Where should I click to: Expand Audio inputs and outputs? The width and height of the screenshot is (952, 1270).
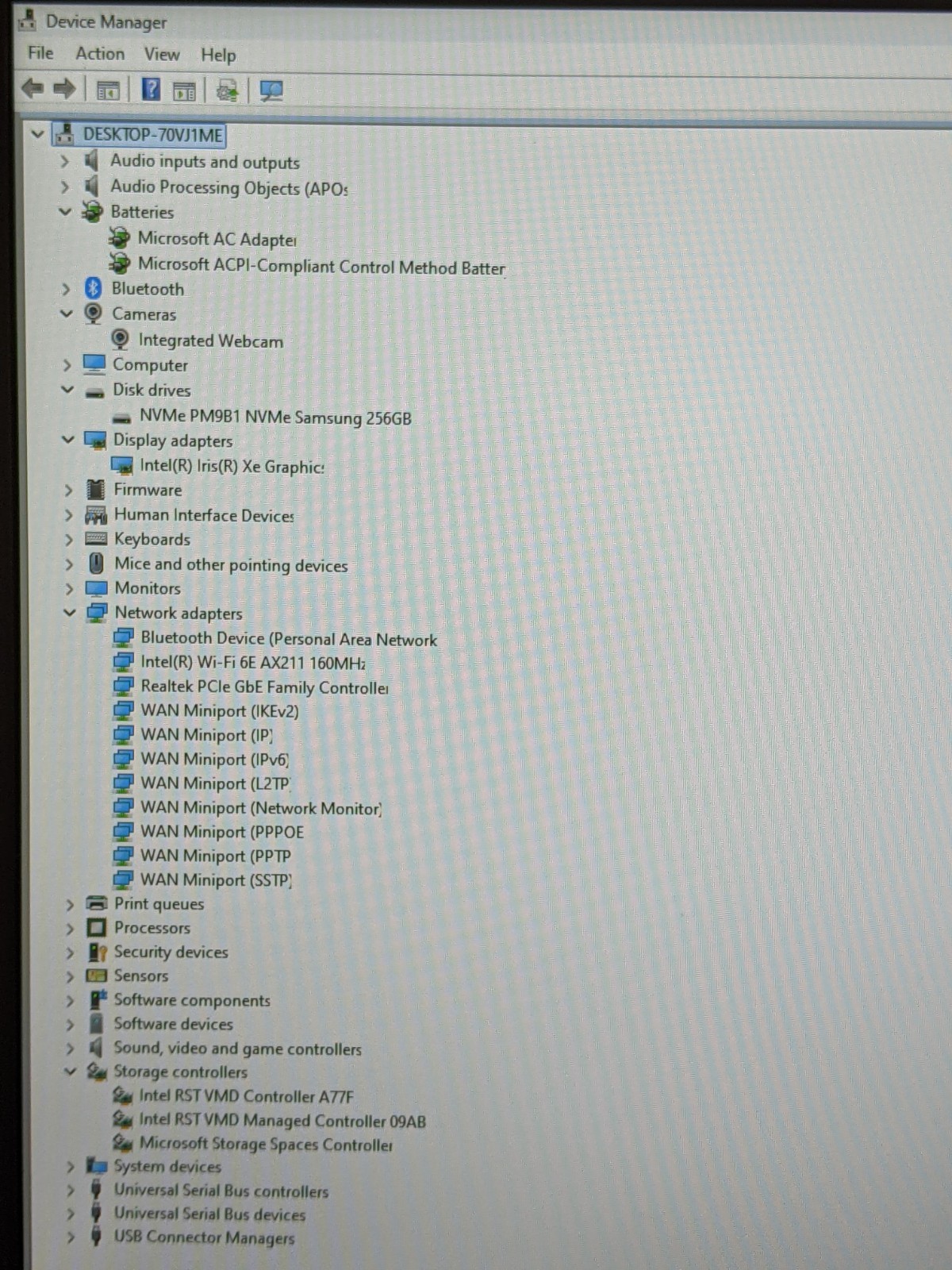[x=65, y=161]
